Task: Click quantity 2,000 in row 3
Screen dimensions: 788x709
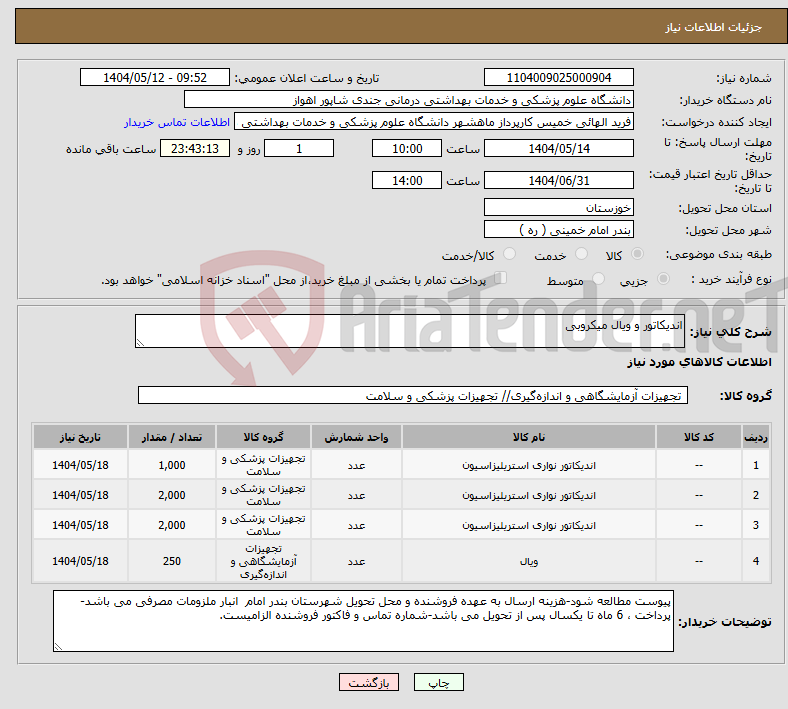Action: tap(172, 525)
